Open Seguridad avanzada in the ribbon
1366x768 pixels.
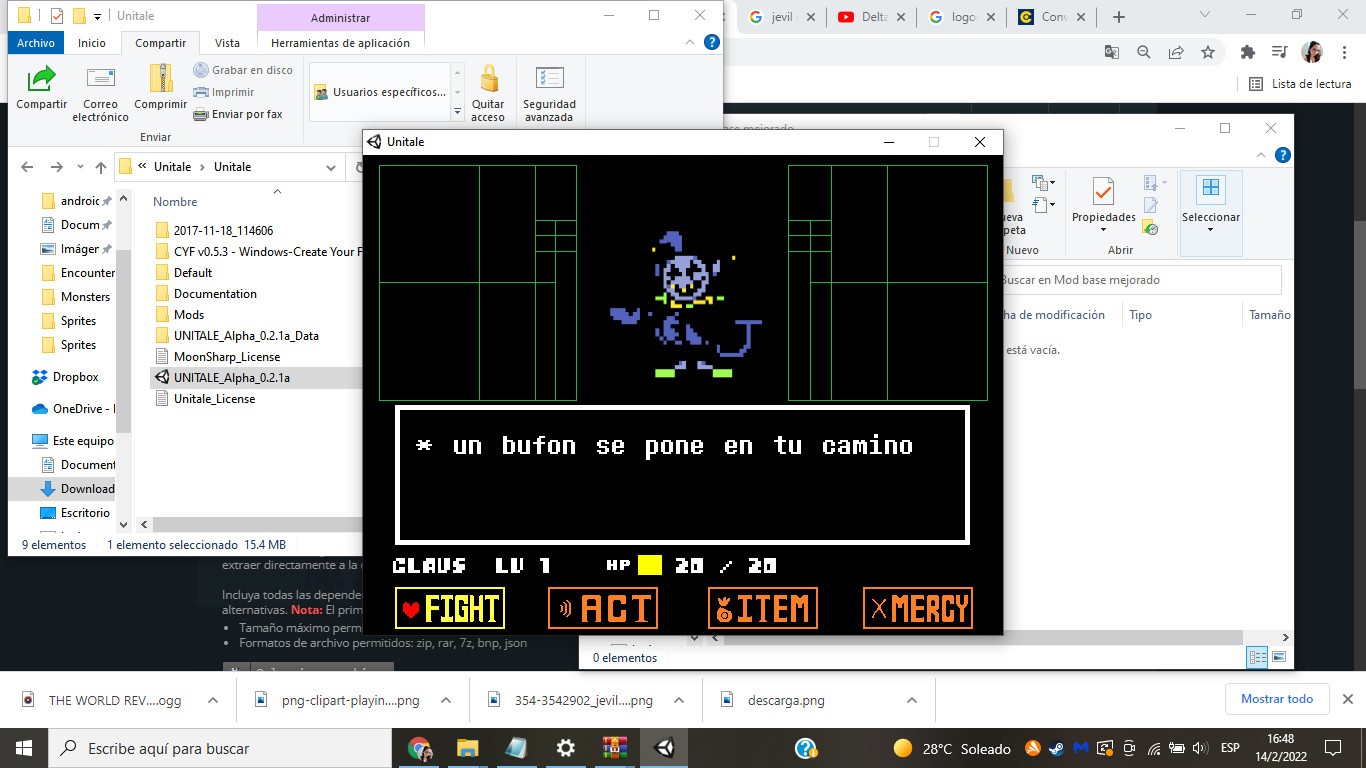pos(549,94)
